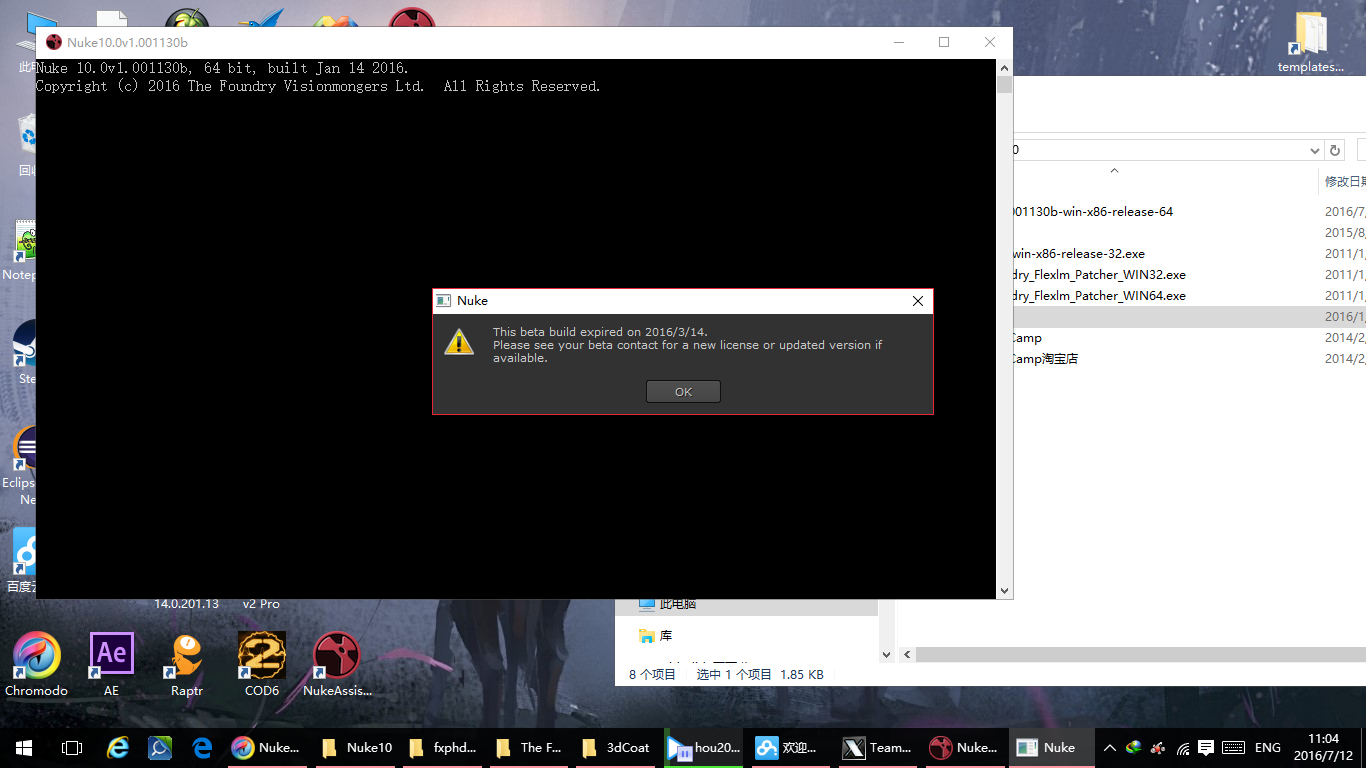Image resolution: width=1366 pixels, height=768 pixels.
Task: Refresh the Explorer folder view
Action: click(1334, 150)
